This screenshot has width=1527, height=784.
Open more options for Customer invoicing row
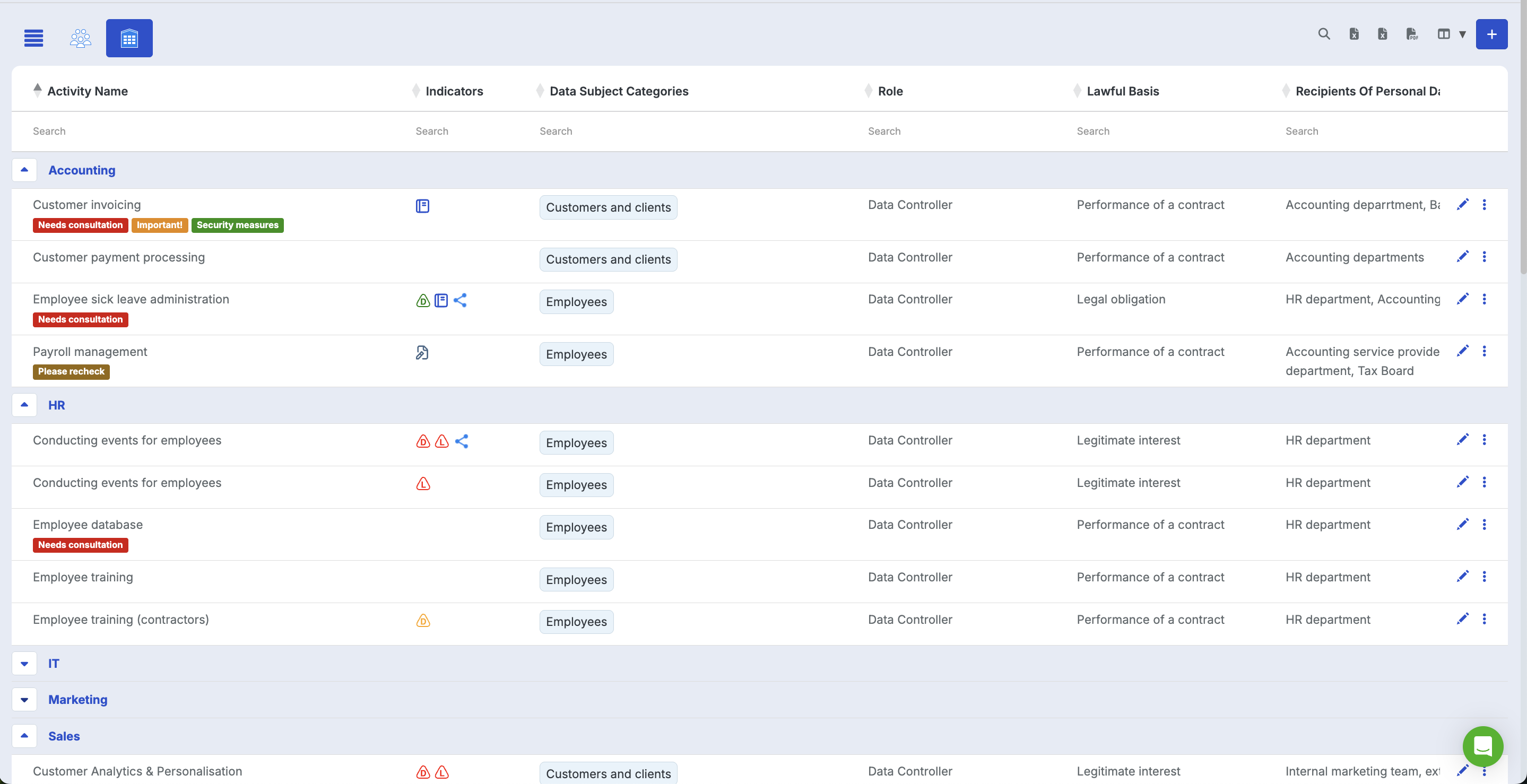pos(1485,204)
